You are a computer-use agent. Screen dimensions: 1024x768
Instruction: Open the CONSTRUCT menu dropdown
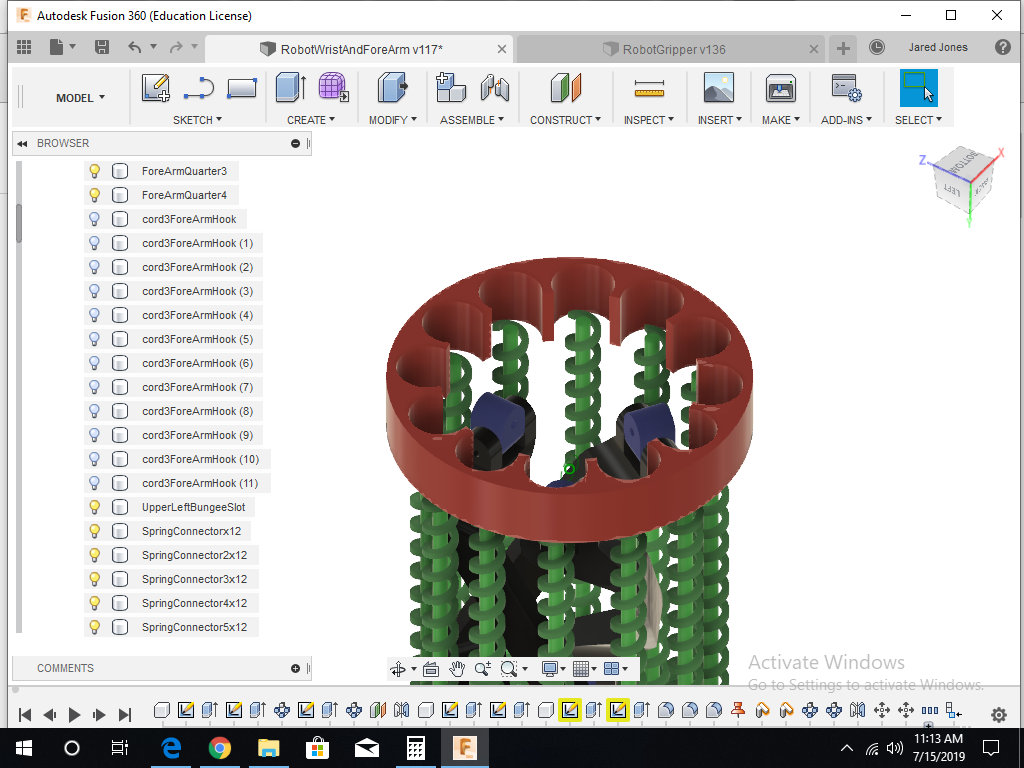point(565,120)
